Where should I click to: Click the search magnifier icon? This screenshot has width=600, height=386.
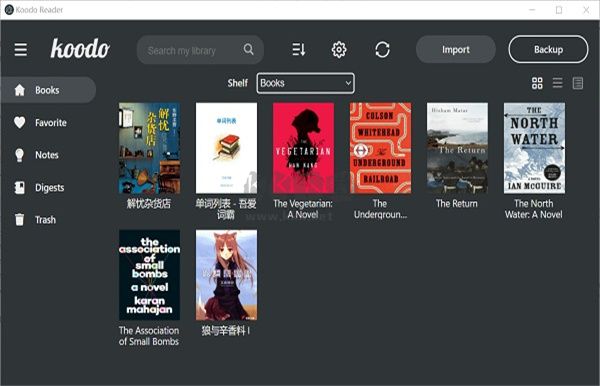tap(248, 49)
